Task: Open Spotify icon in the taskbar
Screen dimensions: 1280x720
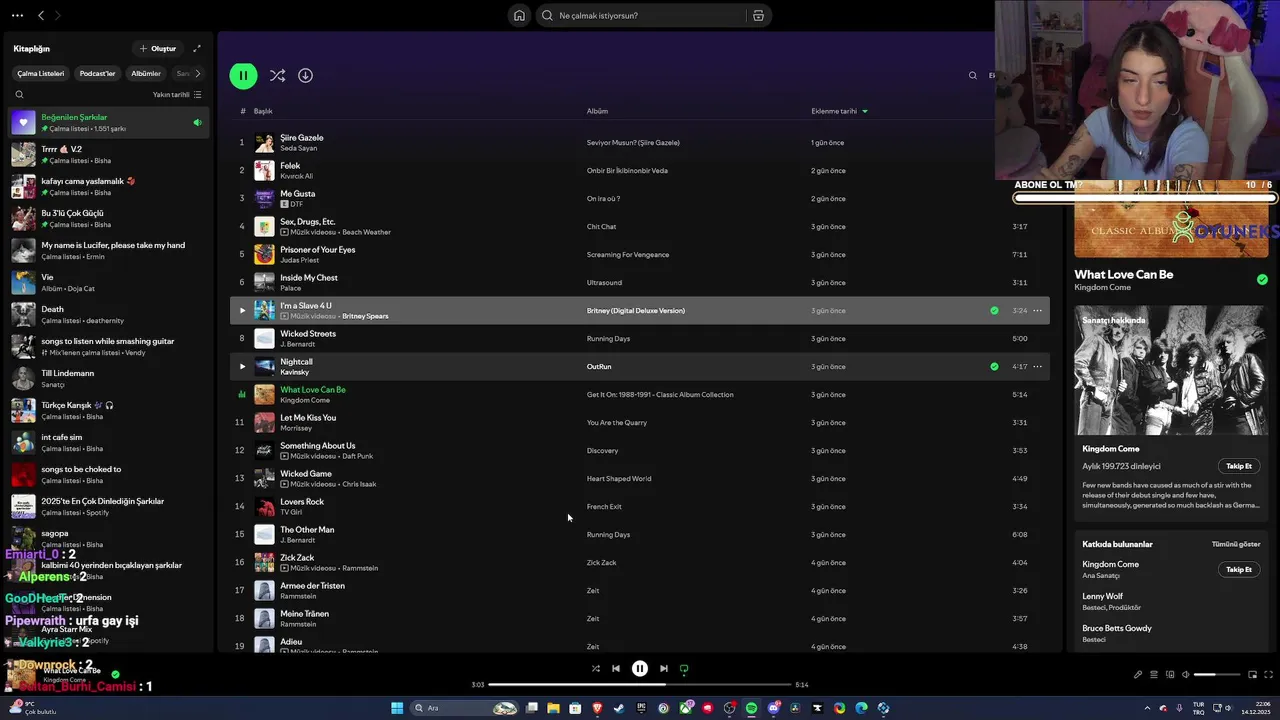Action: [751, 708]
